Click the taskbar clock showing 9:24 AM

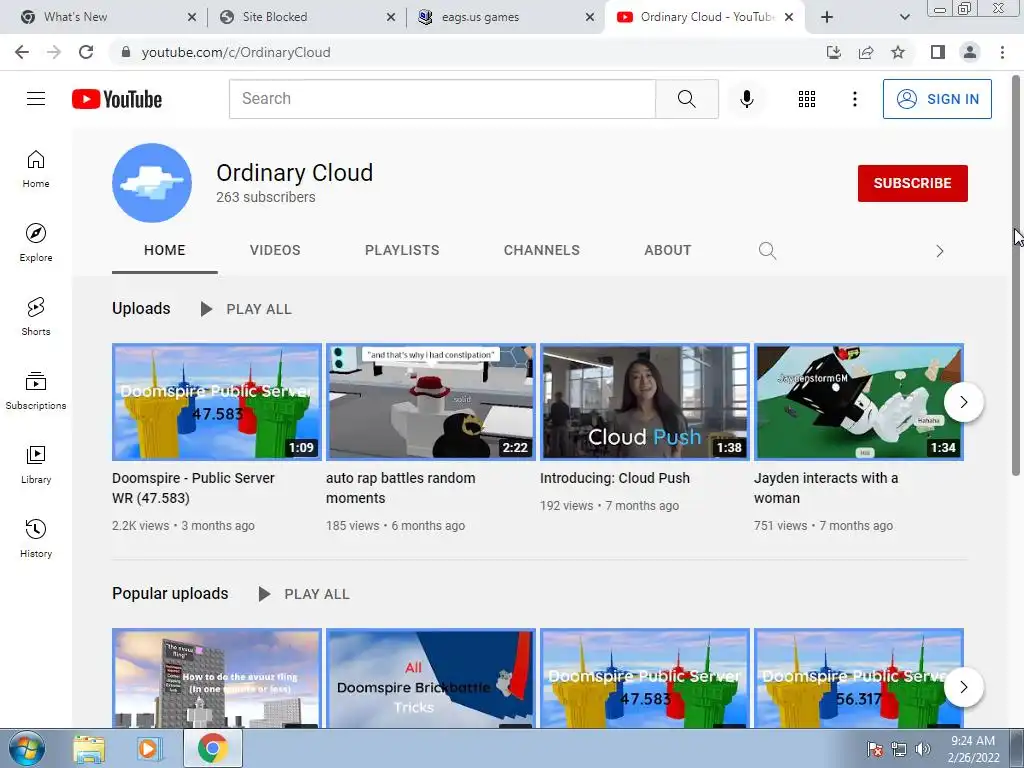[x=973, y=749]
